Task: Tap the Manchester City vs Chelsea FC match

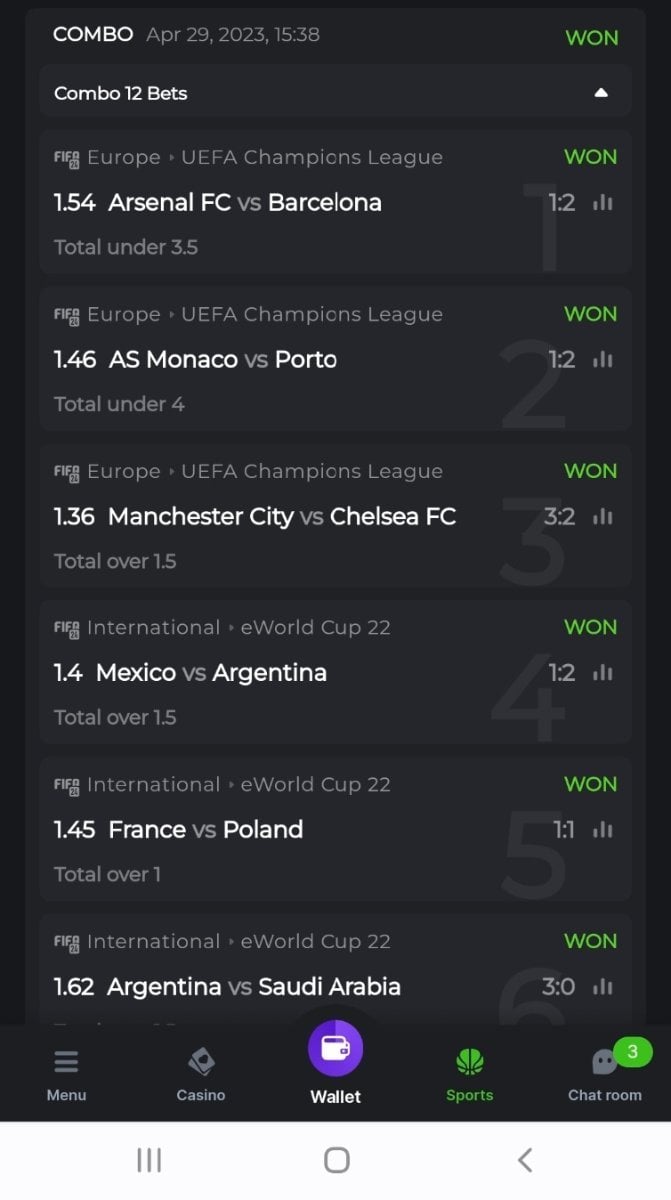Action: tap(281, 517)
